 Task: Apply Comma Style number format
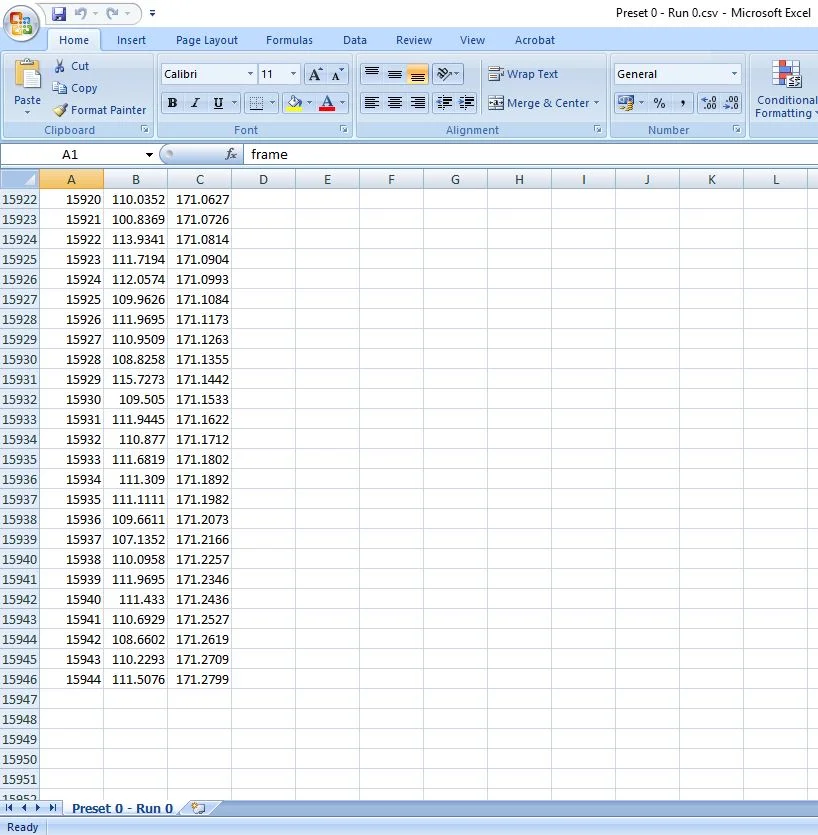point(682,103)
